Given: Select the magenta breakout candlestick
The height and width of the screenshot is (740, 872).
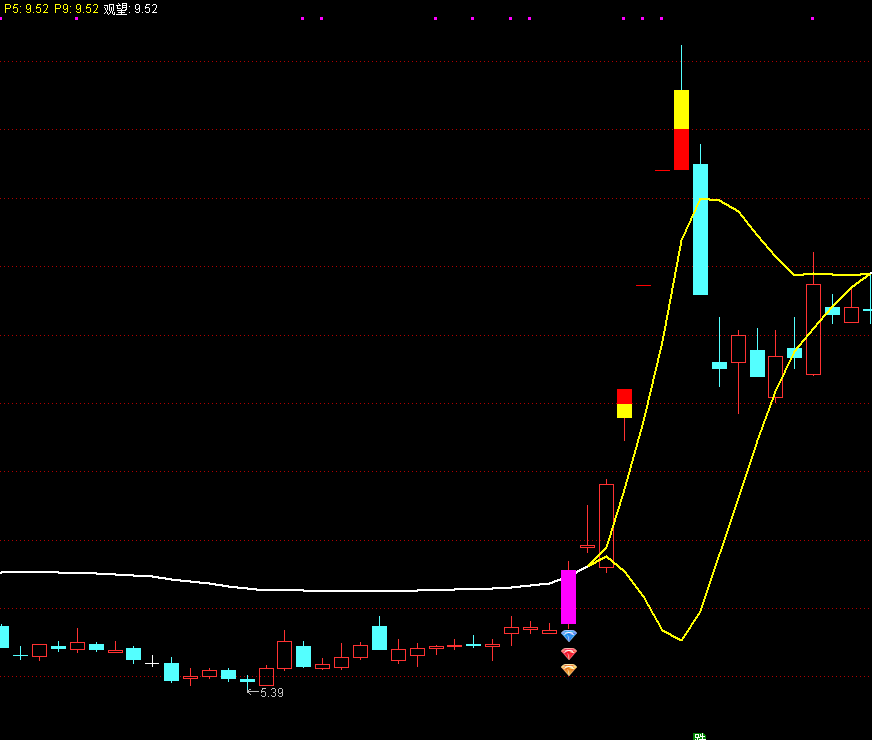Looking at the screenshot, I should [568, 596].
